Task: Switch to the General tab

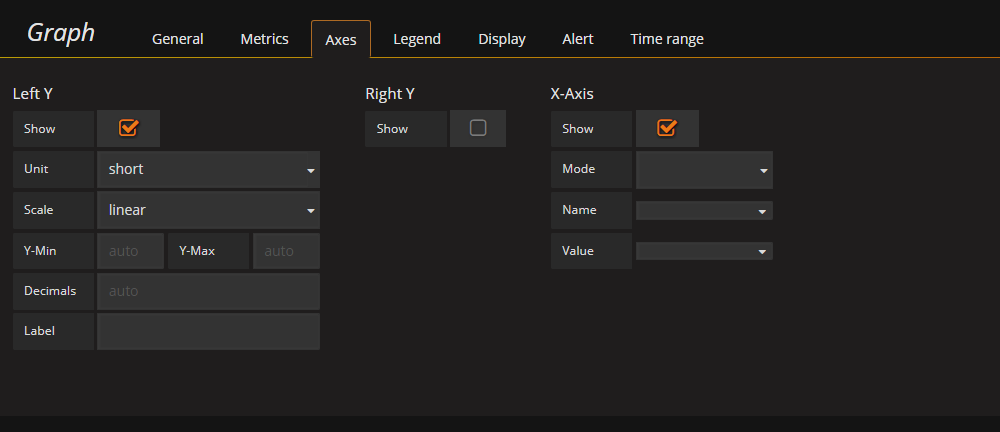Action: pos(177,39)
